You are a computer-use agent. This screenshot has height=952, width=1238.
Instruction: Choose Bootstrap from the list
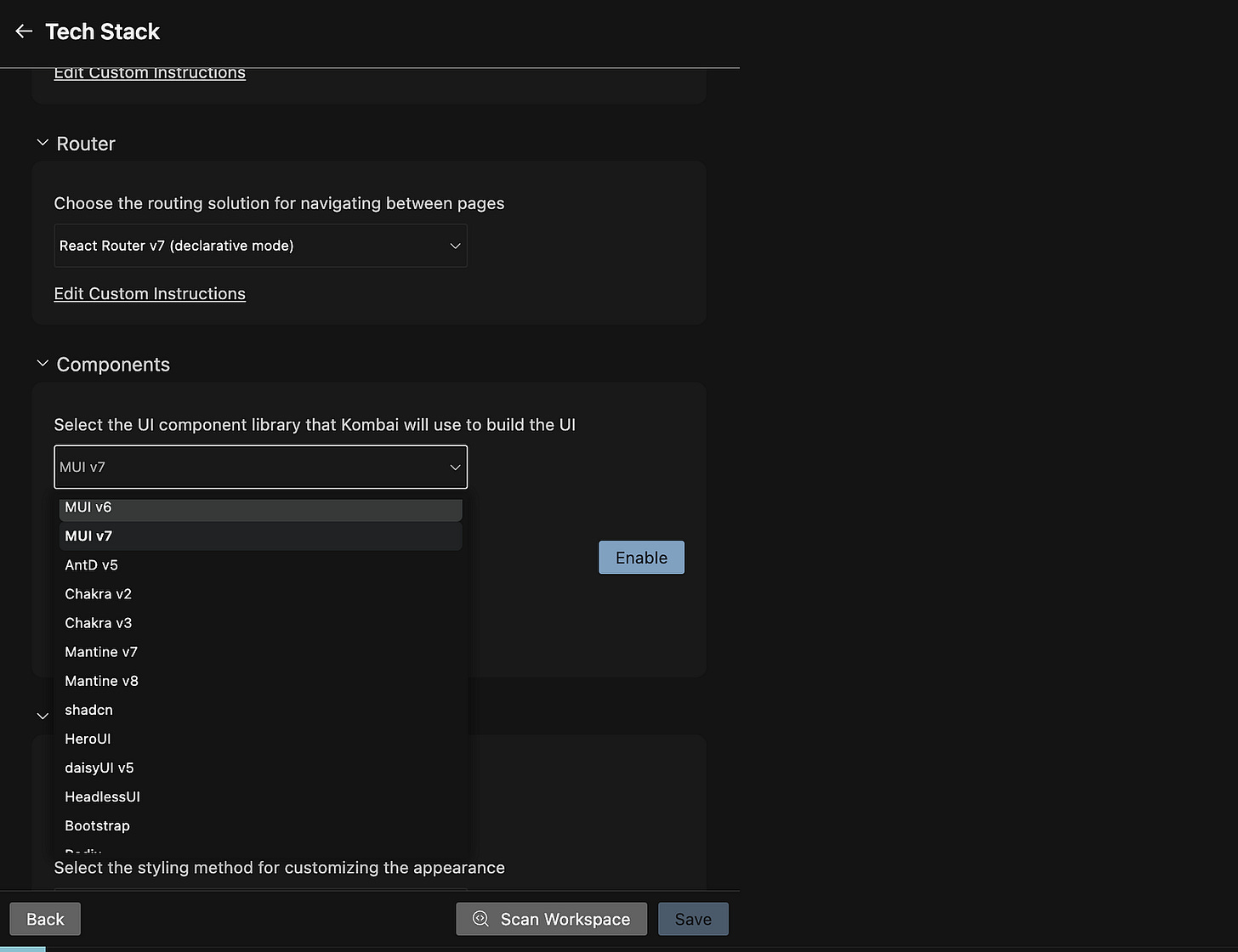click(261, 824)
